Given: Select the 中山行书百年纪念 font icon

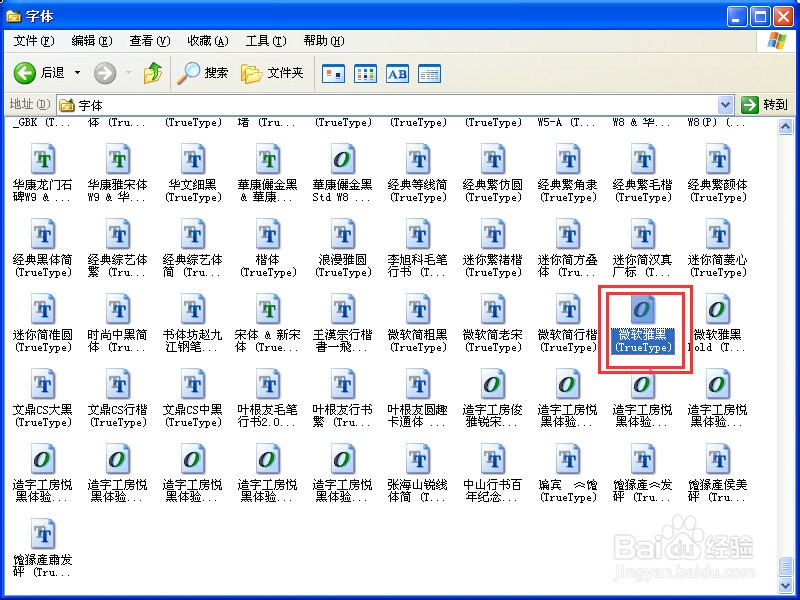Looking at the screenshot, I should (493, 459).
